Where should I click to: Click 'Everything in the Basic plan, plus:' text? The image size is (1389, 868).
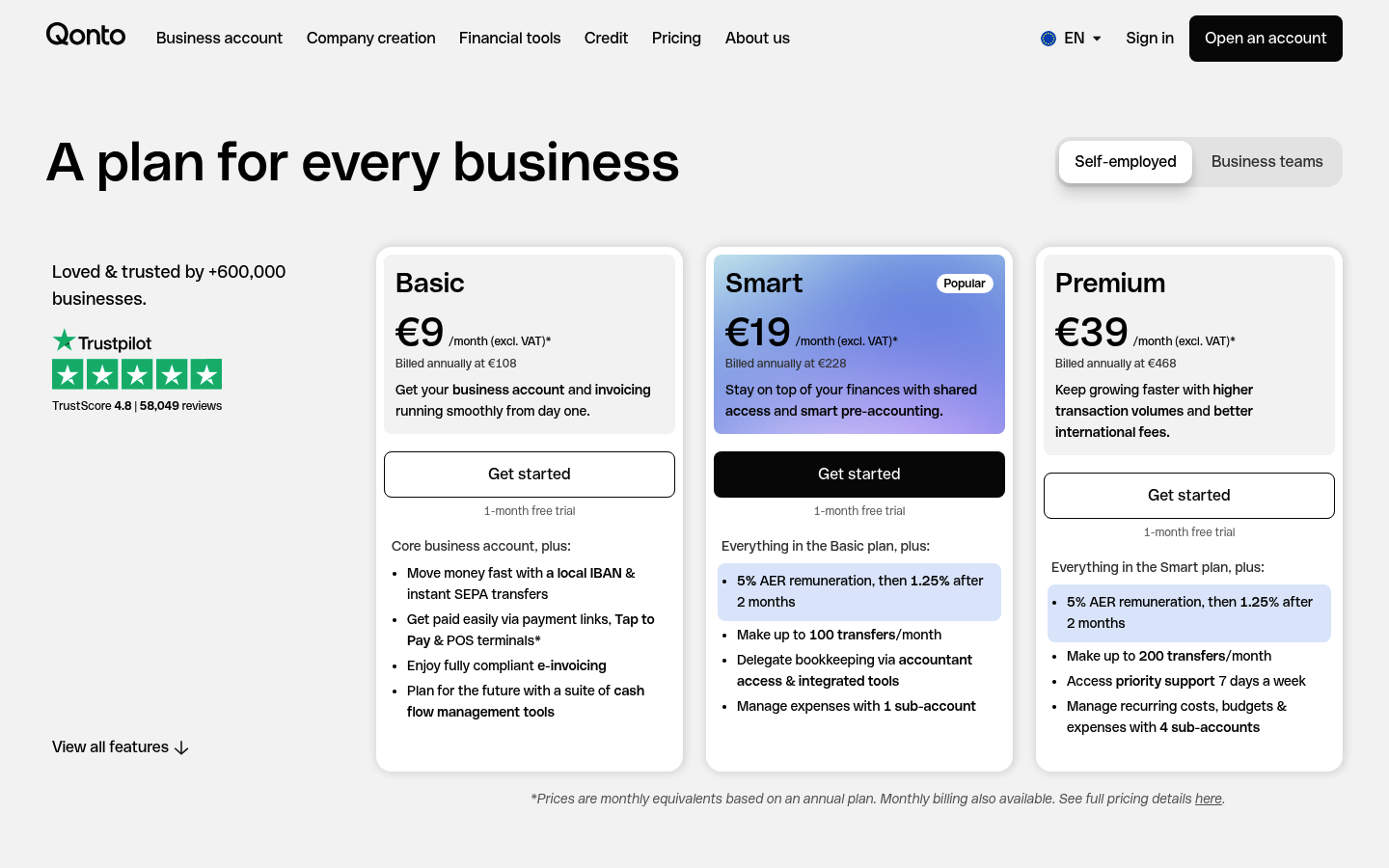[826, 546]
